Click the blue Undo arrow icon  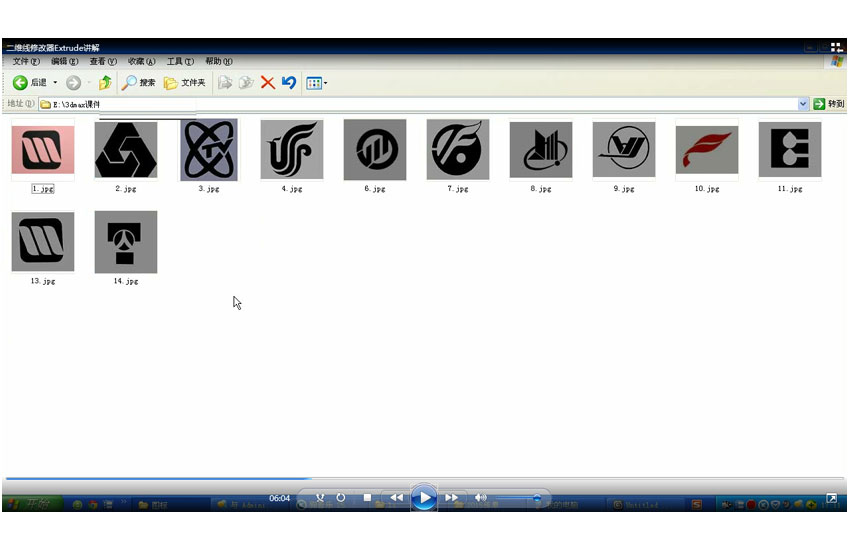tap(288, 82)
